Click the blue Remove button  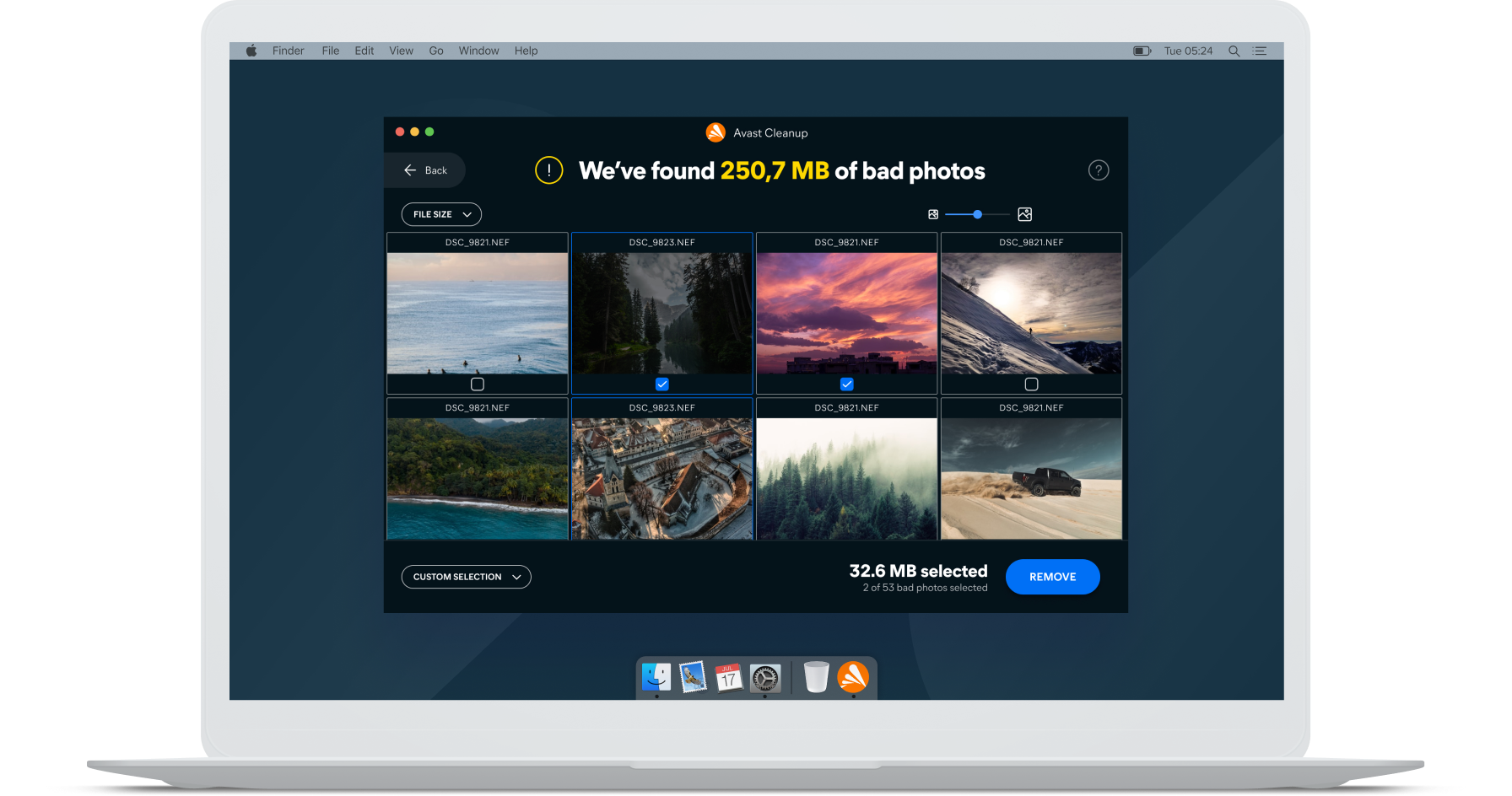coord(1052,577)
